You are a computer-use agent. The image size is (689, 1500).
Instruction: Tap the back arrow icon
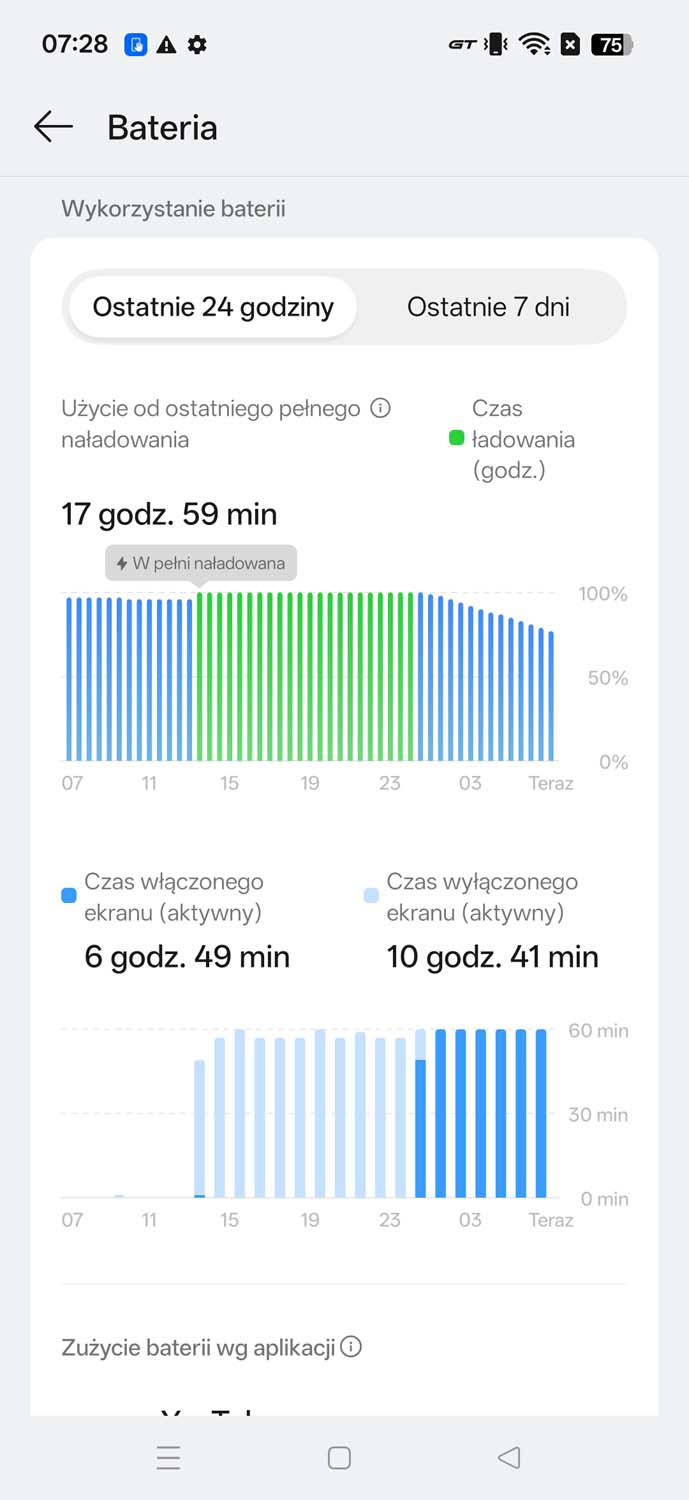click(53, 127)
